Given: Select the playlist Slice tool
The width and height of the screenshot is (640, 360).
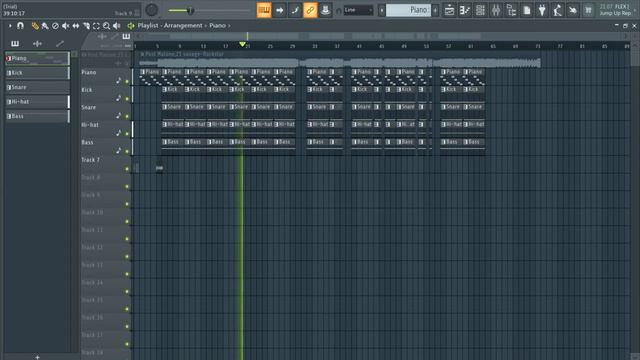Looking at the screenshot, I should point(86,26).
